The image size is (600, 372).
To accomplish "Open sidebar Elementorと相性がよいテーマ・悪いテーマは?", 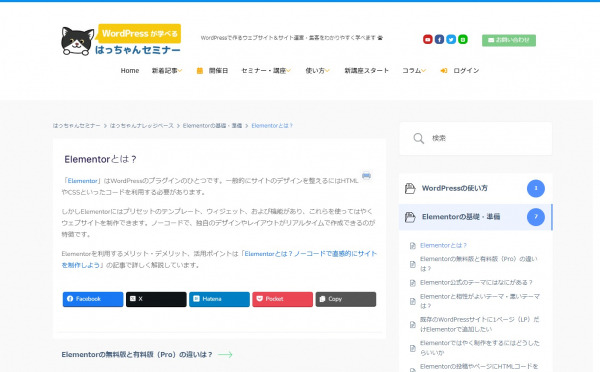I will (479, 301).
